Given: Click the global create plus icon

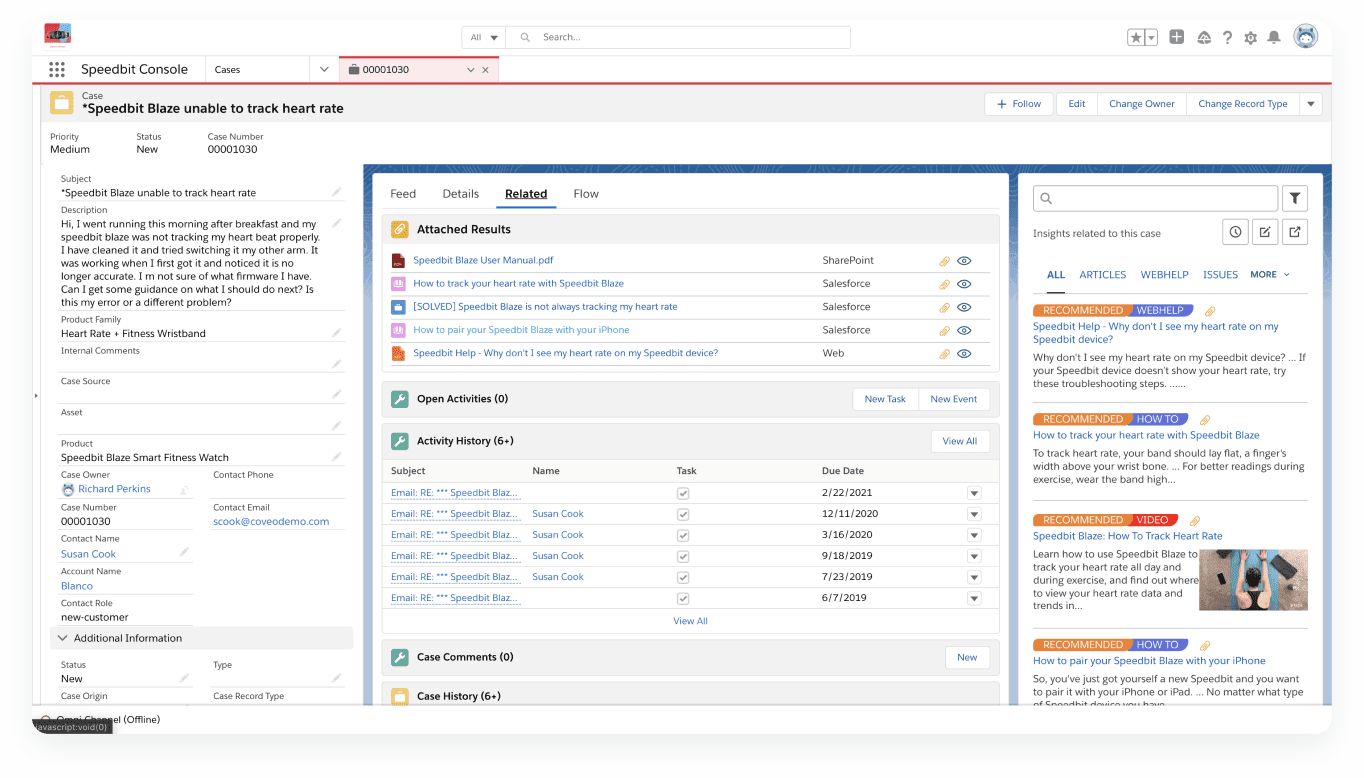Looking at the screenshot, I should 1177,37.
